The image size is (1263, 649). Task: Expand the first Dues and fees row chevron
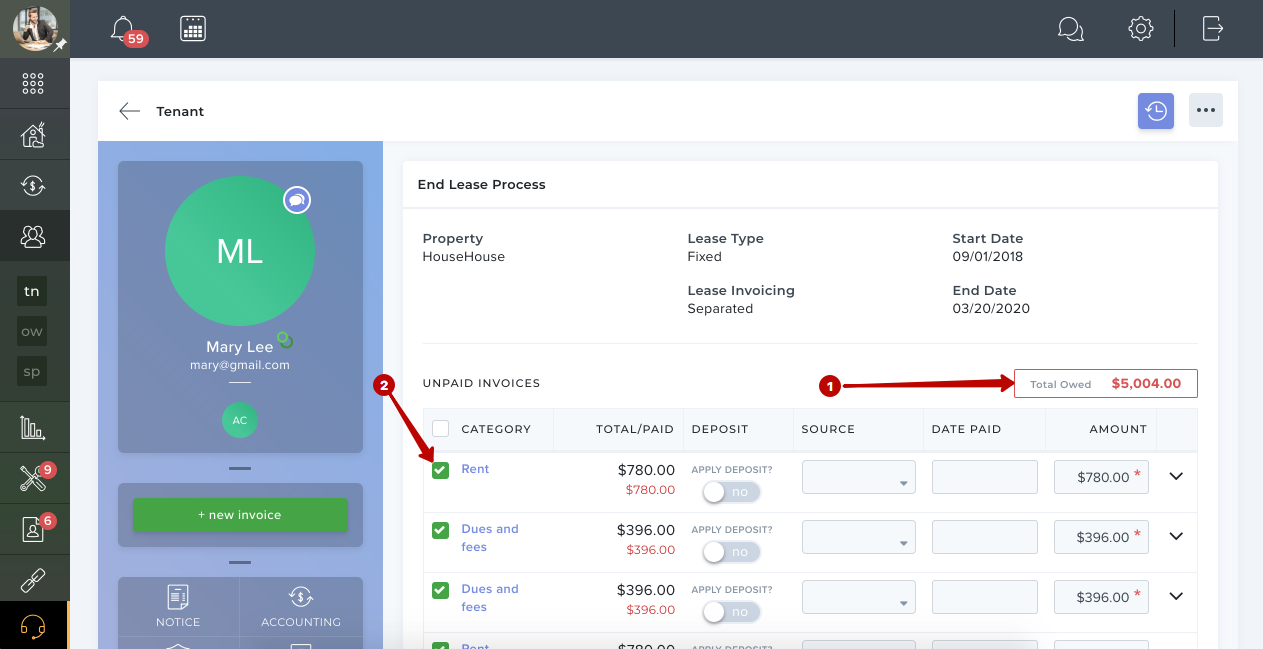(1176, 537)
